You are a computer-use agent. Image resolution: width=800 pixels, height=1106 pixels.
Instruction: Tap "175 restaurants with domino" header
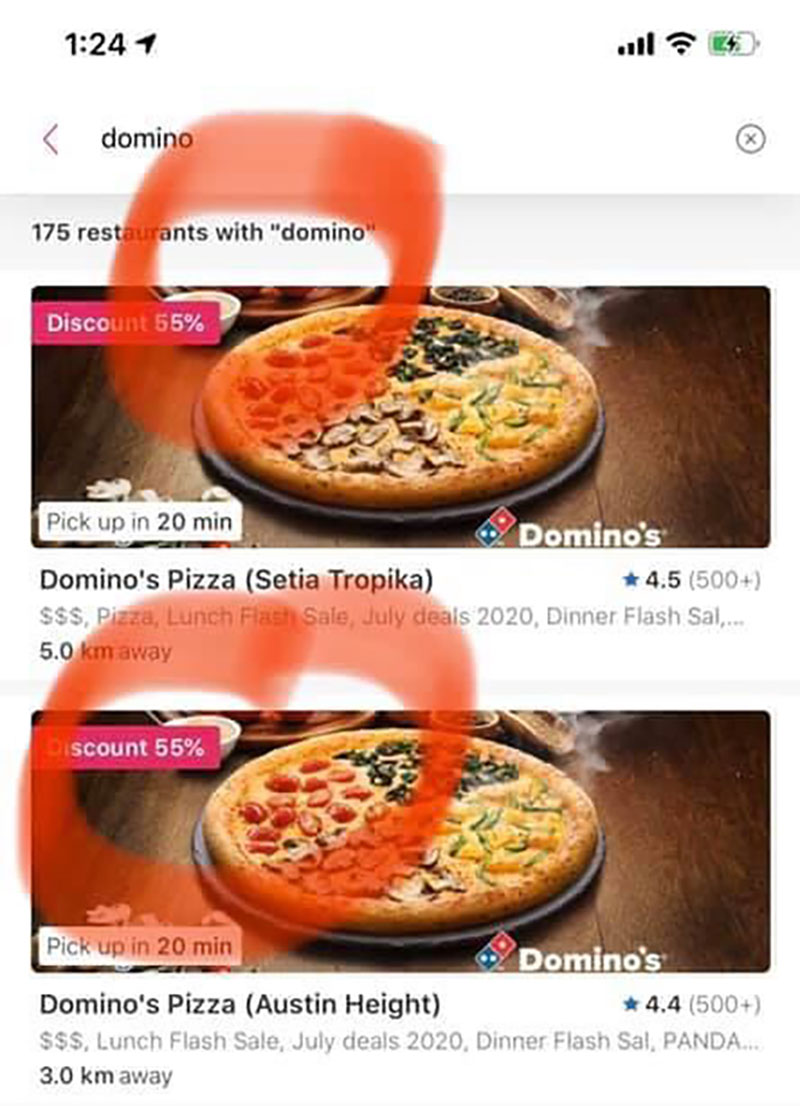tap(203, 232)
